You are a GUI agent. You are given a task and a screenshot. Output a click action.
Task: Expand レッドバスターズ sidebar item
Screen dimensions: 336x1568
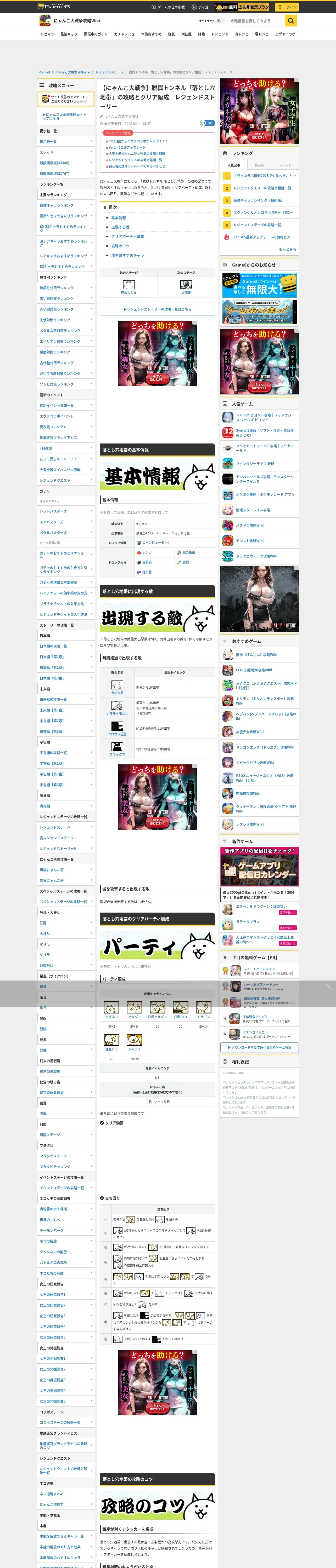tap(66, 511)
